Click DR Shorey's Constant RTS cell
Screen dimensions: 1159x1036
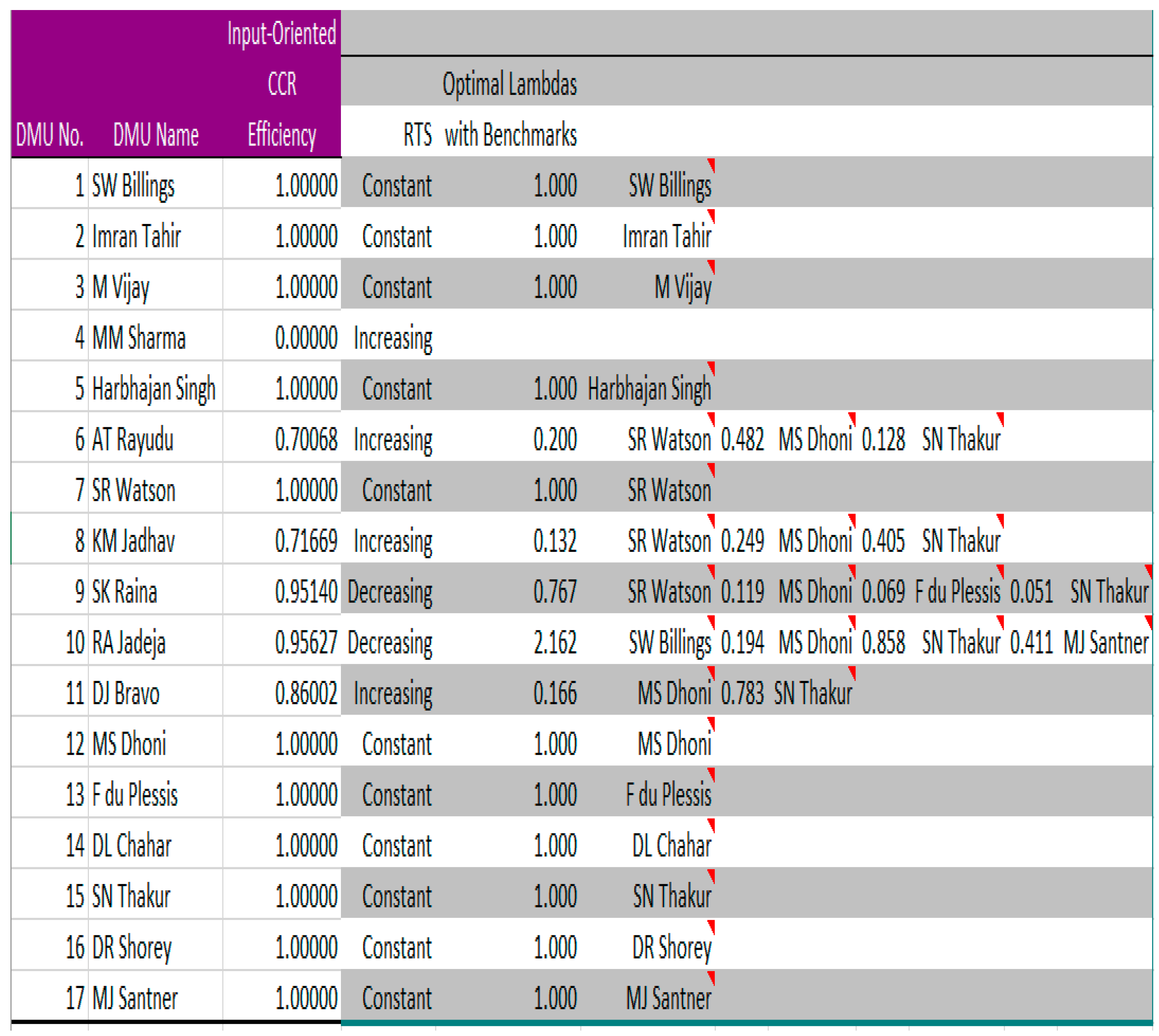coord(396,947)
